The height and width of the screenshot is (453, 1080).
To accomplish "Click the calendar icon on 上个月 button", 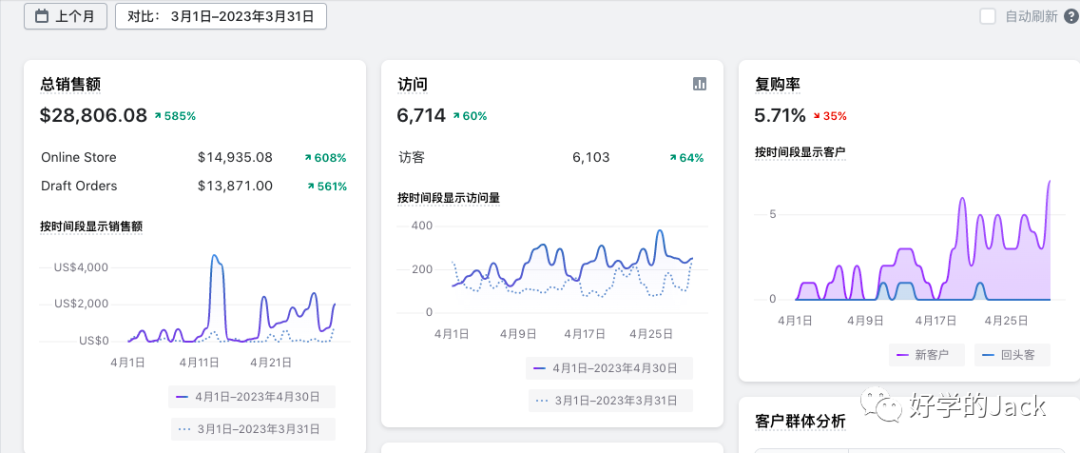I will tap(41, 17).
